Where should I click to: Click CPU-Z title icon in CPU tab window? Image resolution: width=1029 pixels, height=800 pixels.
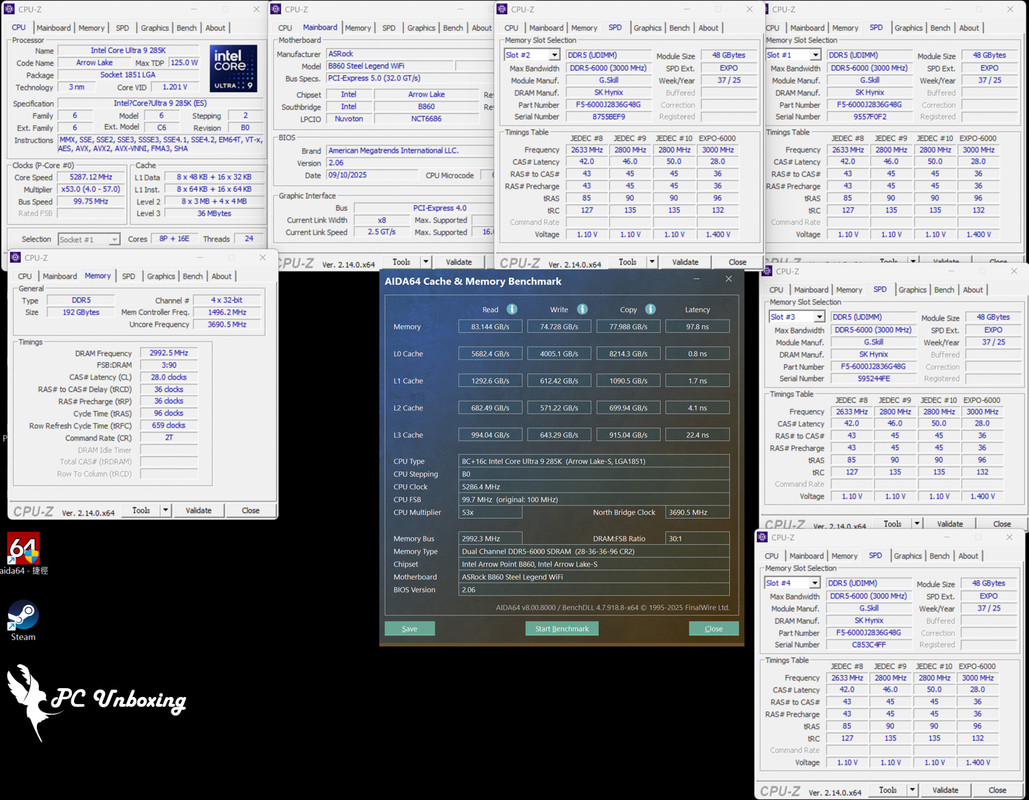[x=9, y=9]
